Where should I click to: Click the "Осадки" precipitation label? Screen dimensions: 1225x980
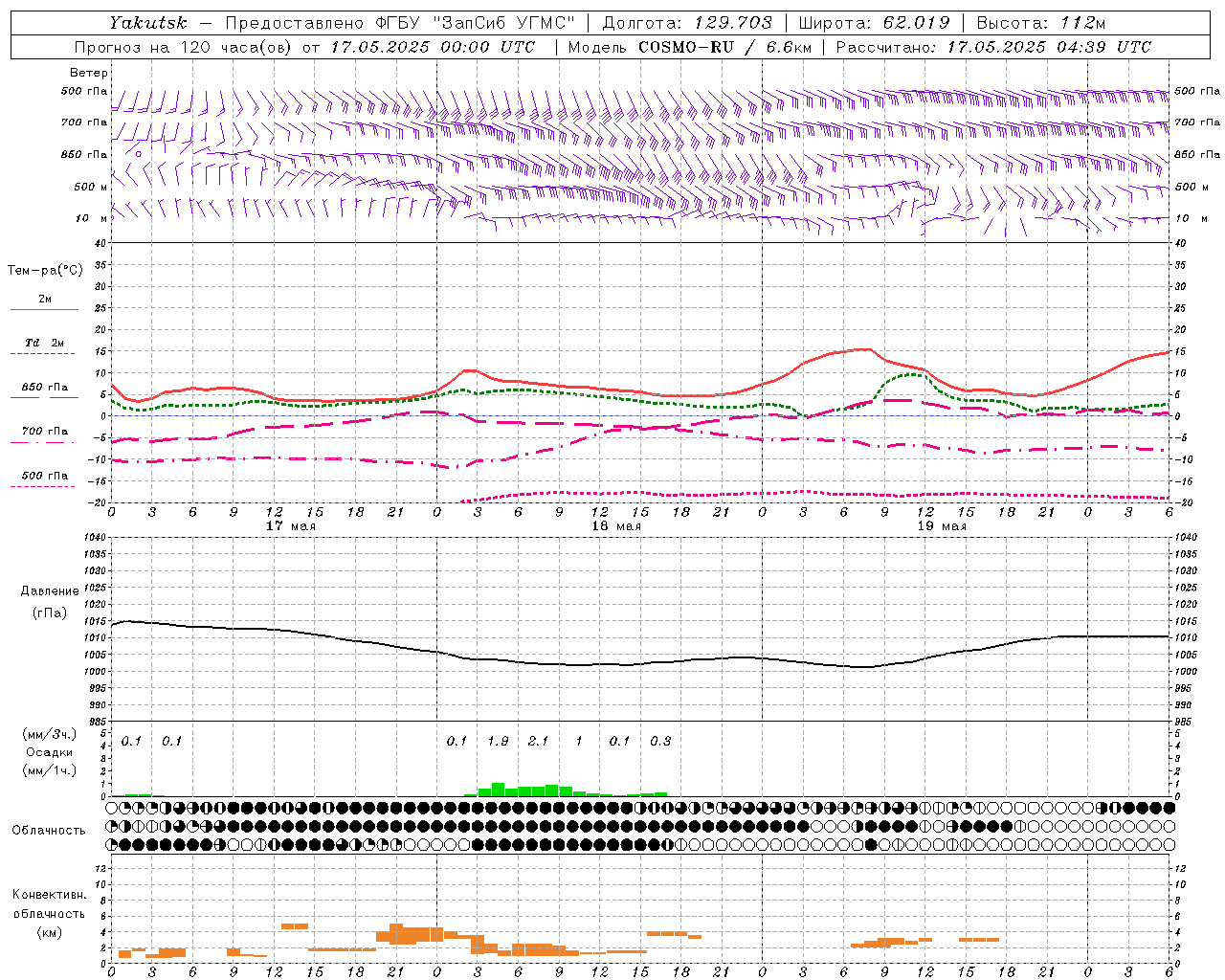[x=50, y=752]
